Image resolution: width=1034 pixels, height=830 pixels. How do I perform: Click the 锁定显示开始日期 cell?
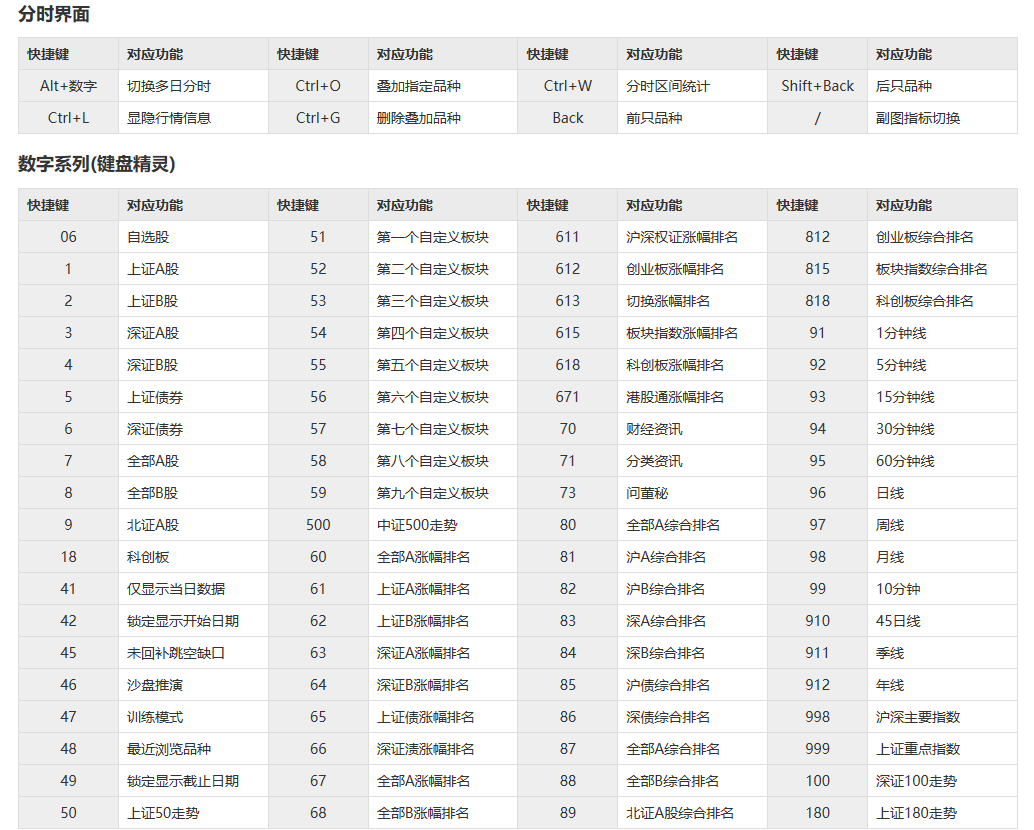coord(193,621)
